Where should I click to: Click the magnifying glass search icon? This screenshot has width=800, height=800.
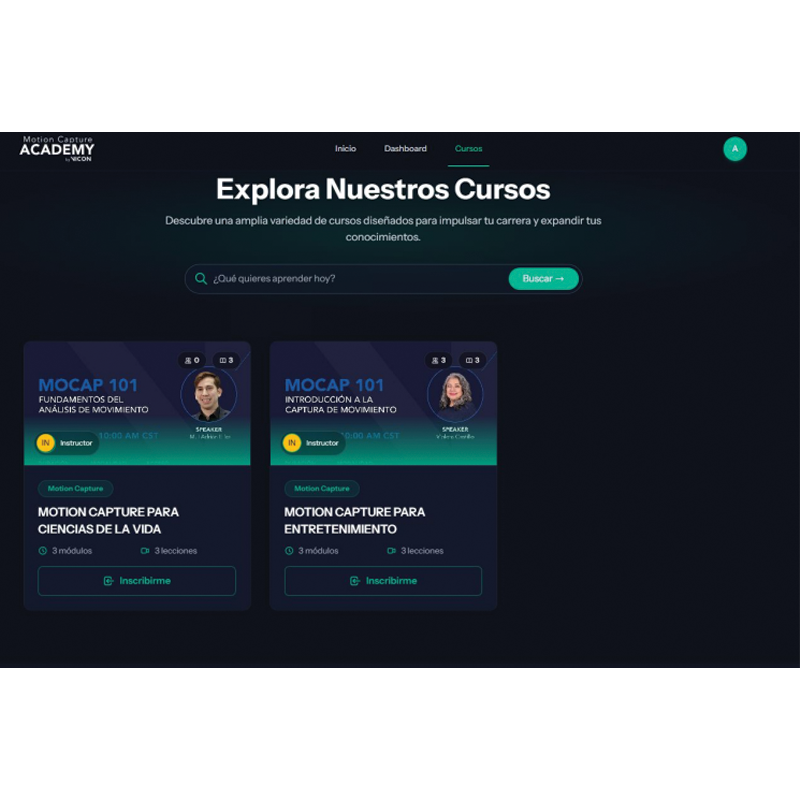coord(201,279)
